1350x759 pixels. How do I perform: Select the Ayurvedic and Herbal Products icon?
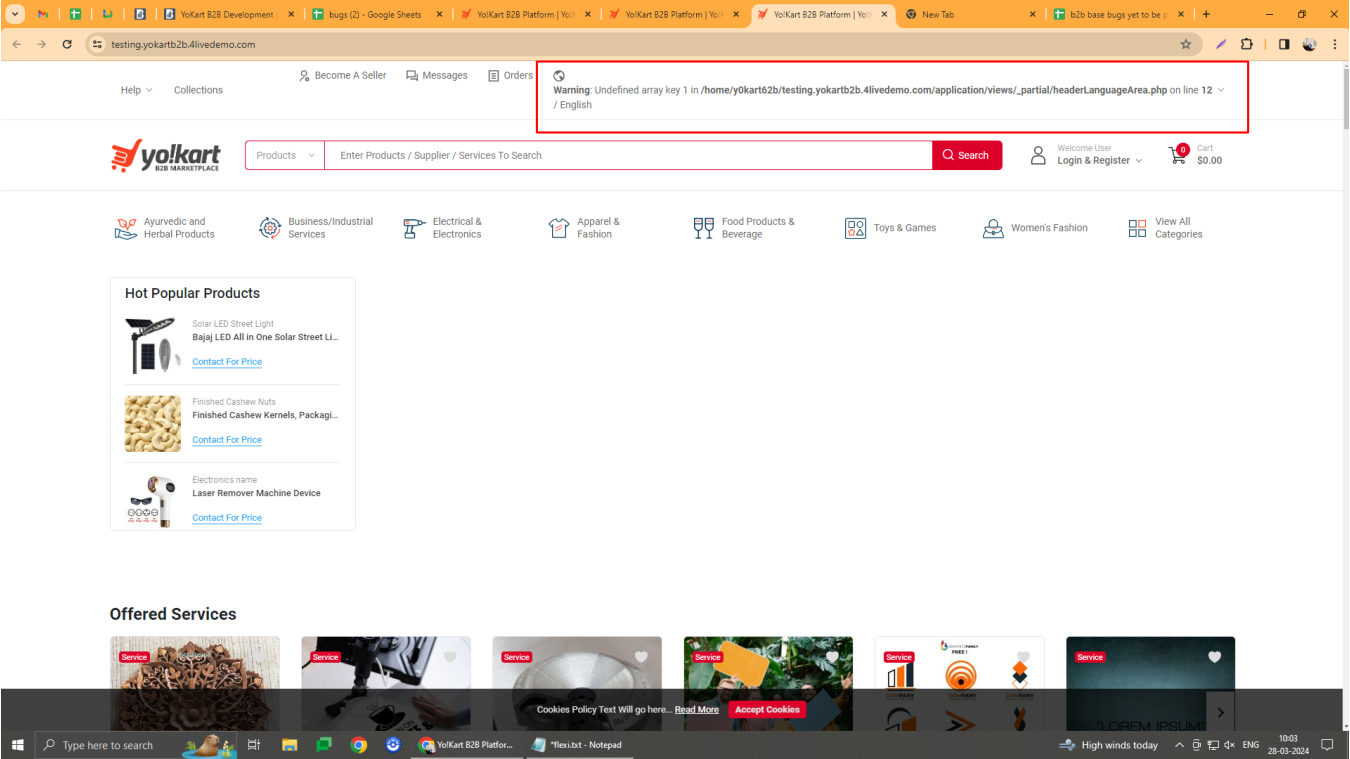click(x=126, y=227)
